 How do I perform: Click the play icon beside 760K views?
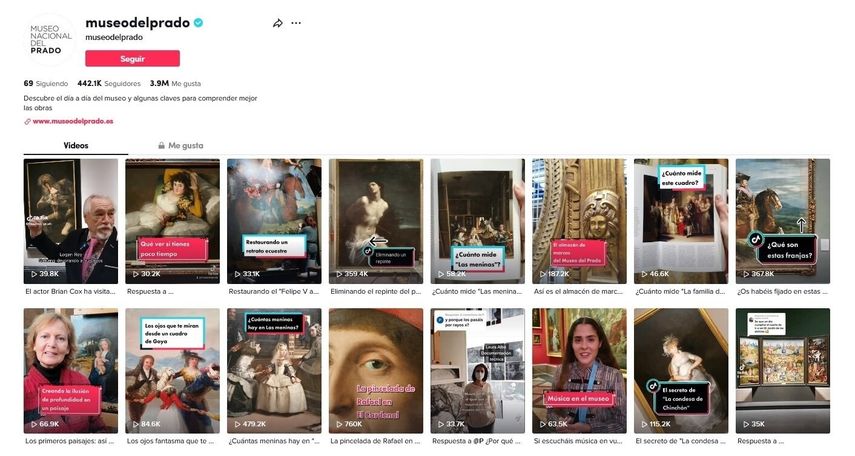(339, 424)
